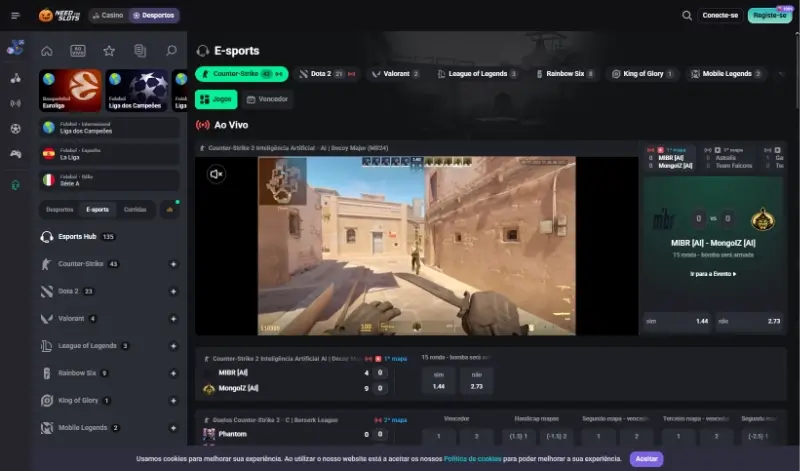Click the gamepad icon in left rail
Image resolution: width=800 pixels, height=471 pixels.
click(16, 154)
